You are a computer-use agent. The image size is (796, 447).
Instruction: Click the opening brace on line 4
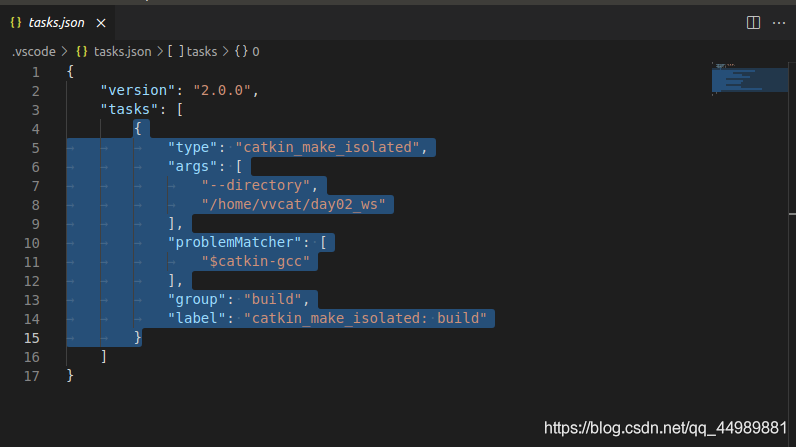click(x=138, y=128)
